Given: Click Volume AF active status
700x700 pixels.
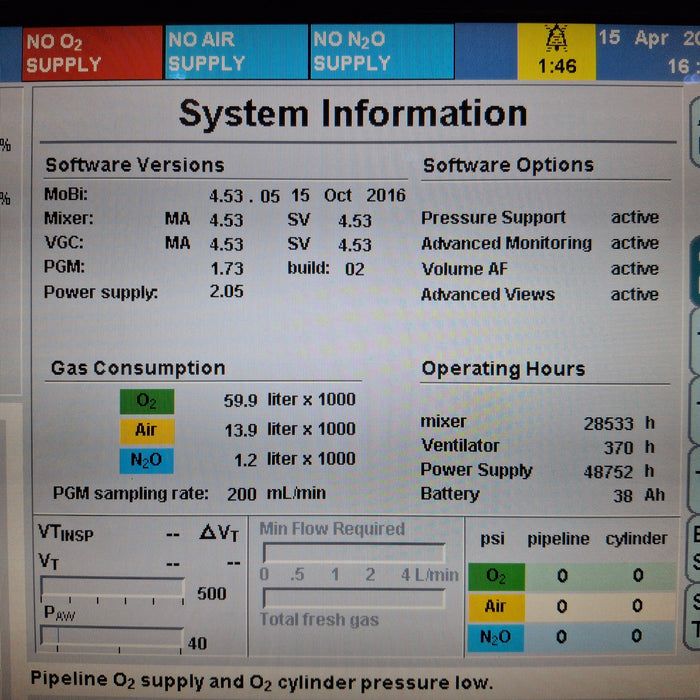Looking at the screenshot, I should (x=635, y=269).
